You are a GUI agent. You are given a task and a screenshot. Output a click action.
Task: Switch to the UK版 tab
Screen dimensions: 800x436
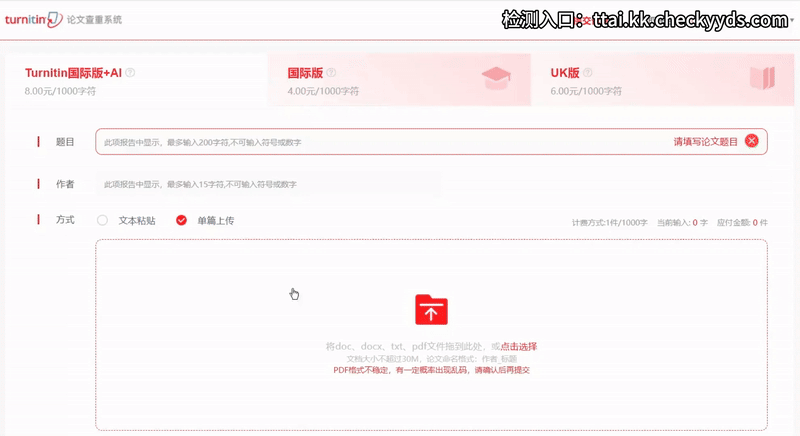564,73
